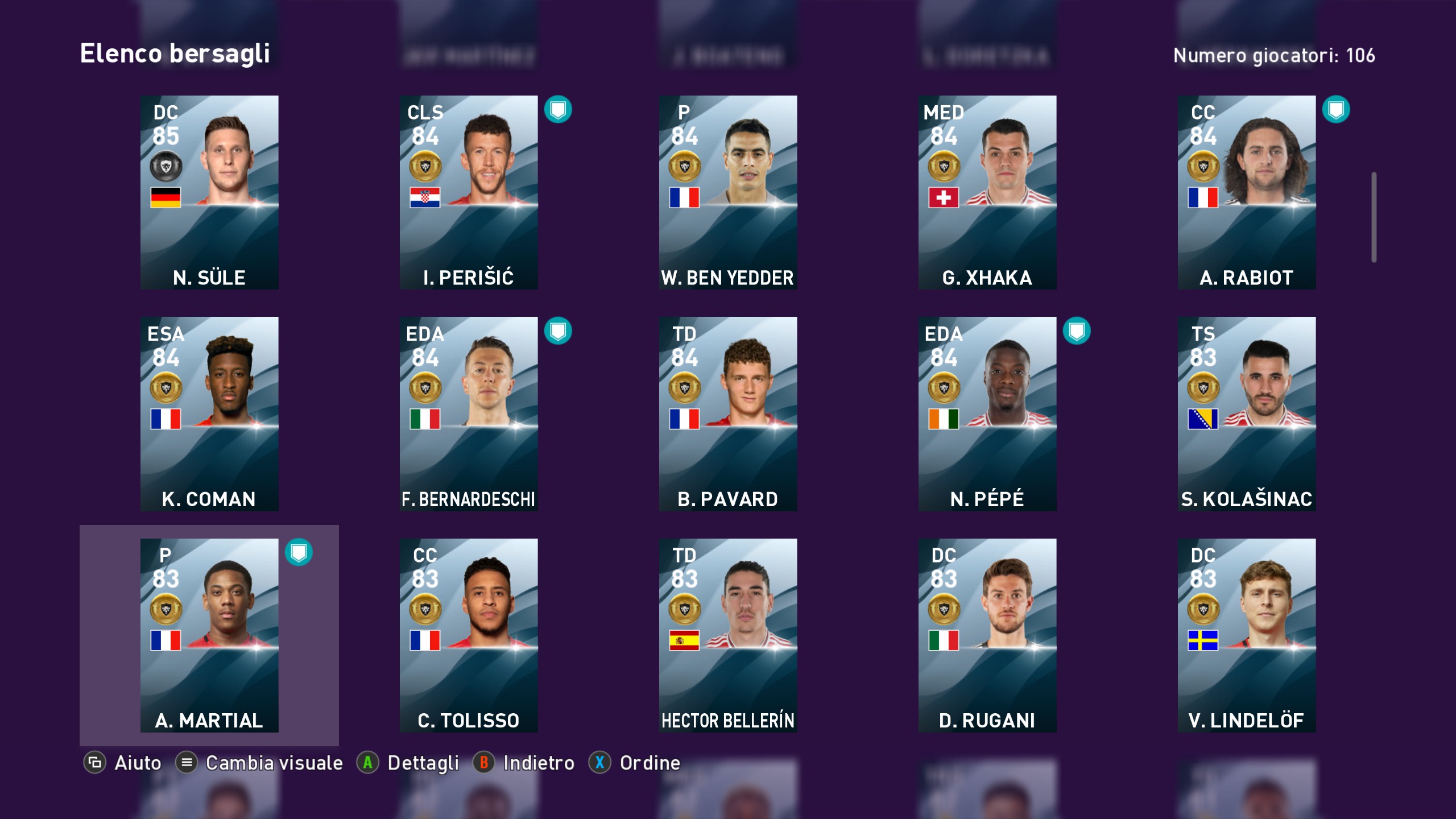This screenshot has width=1456, height=819.
Task: Click the black ball icon on N. Süle card
Action: pos(166,167)
